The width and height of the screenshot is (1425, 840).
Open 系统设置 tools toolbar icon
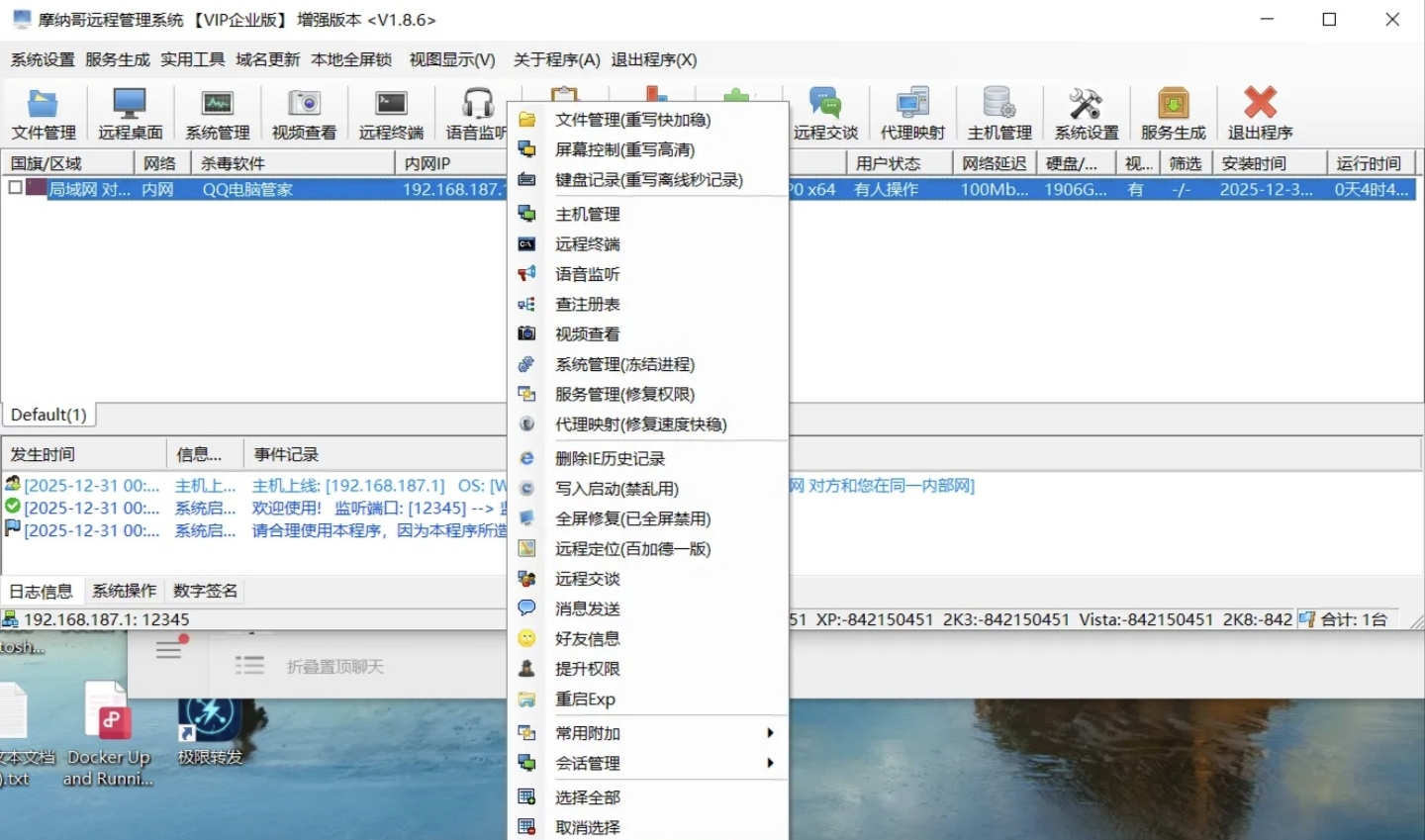(1085, 111)
